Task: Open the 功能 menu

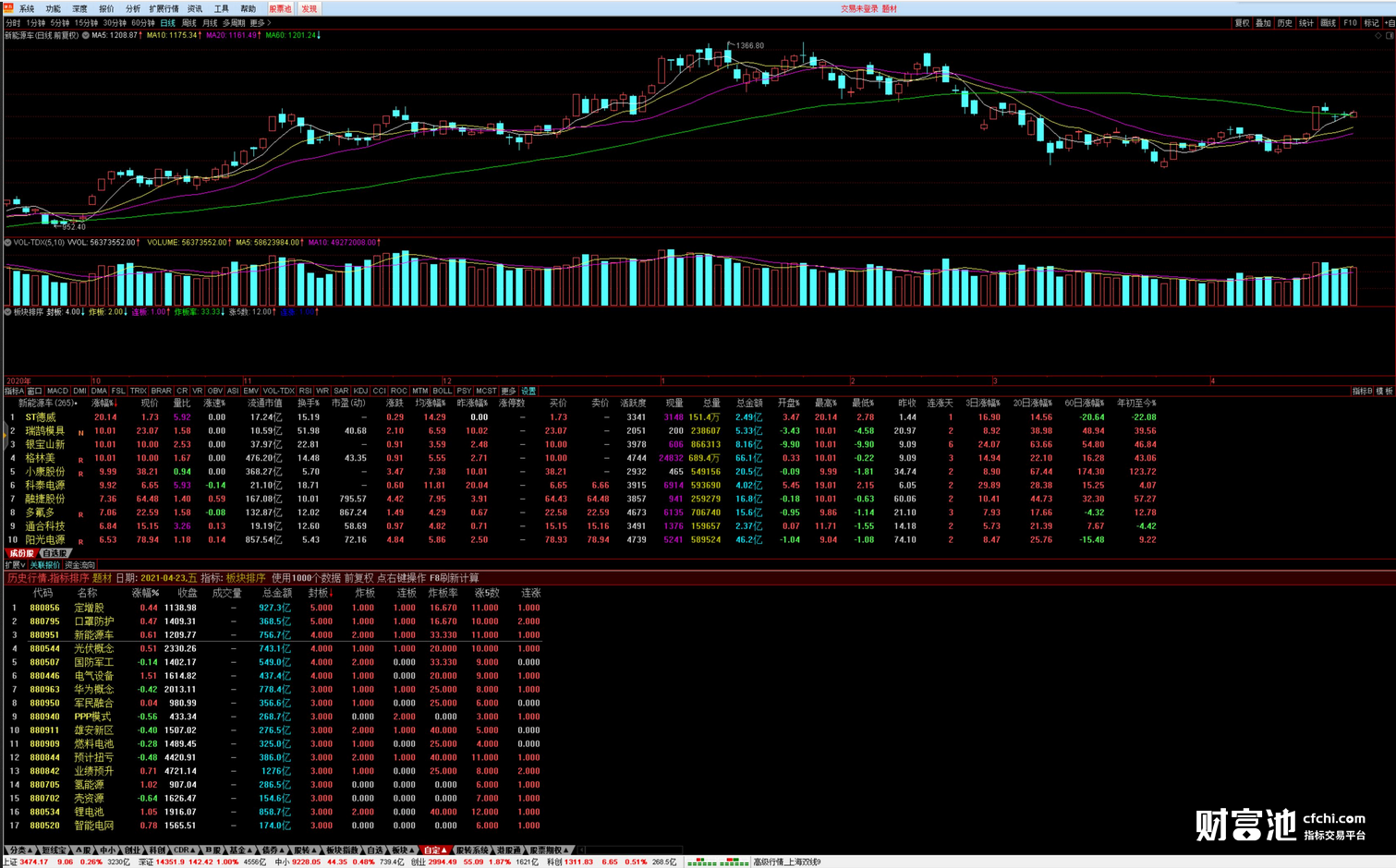Action: [54, 8]
